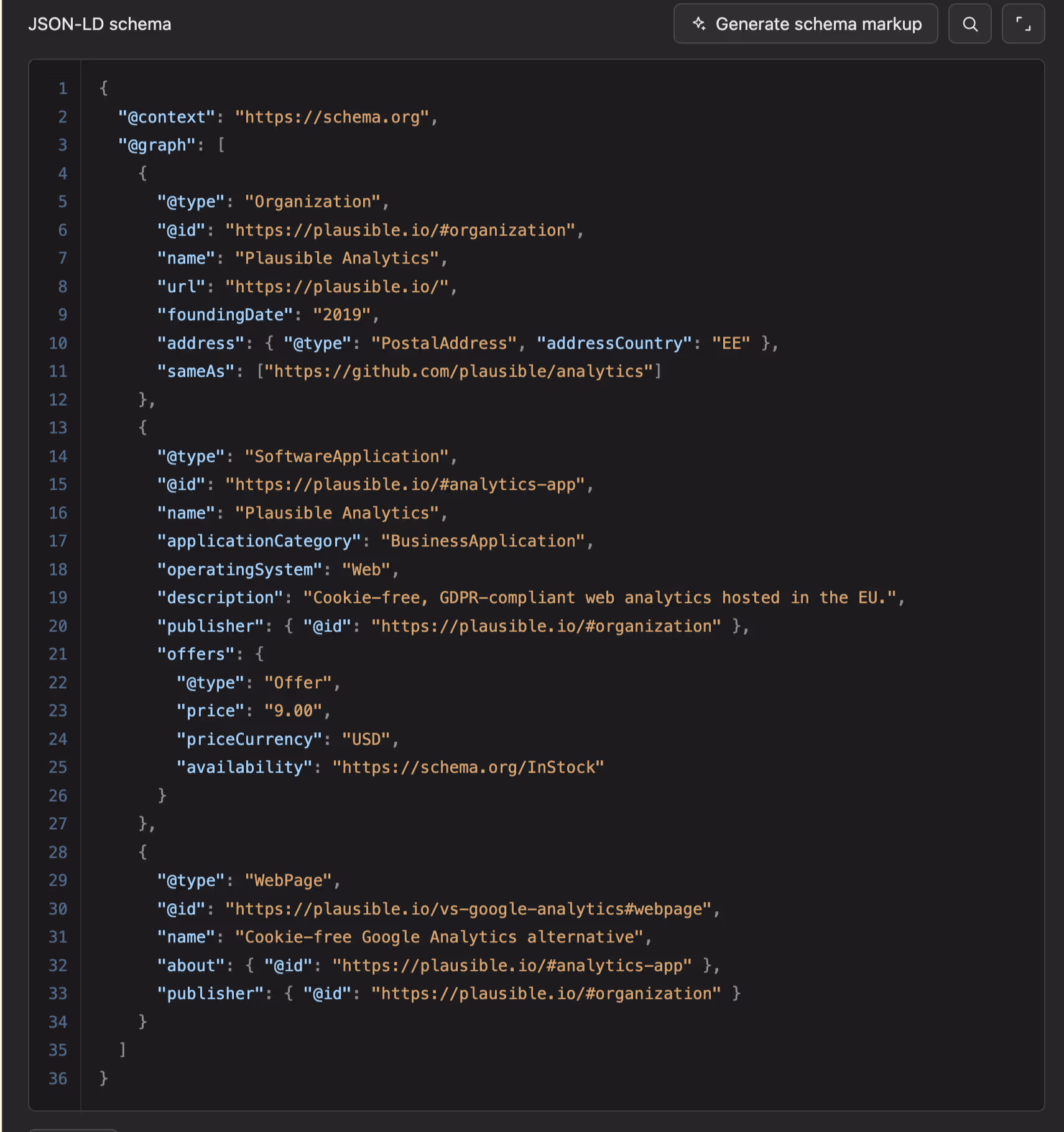
Task: Click the #analytics-app @id URL on line 15
Action: point(405,484)
